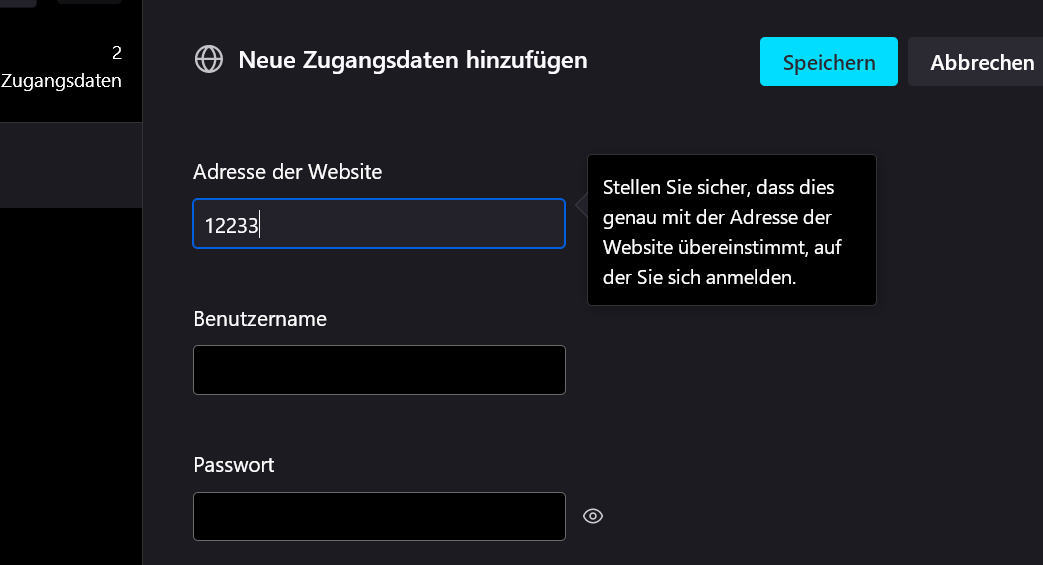This screenshot has width=1043, height=565.
Task: Click the "Benutzername" field label
Action: (259, 319)
